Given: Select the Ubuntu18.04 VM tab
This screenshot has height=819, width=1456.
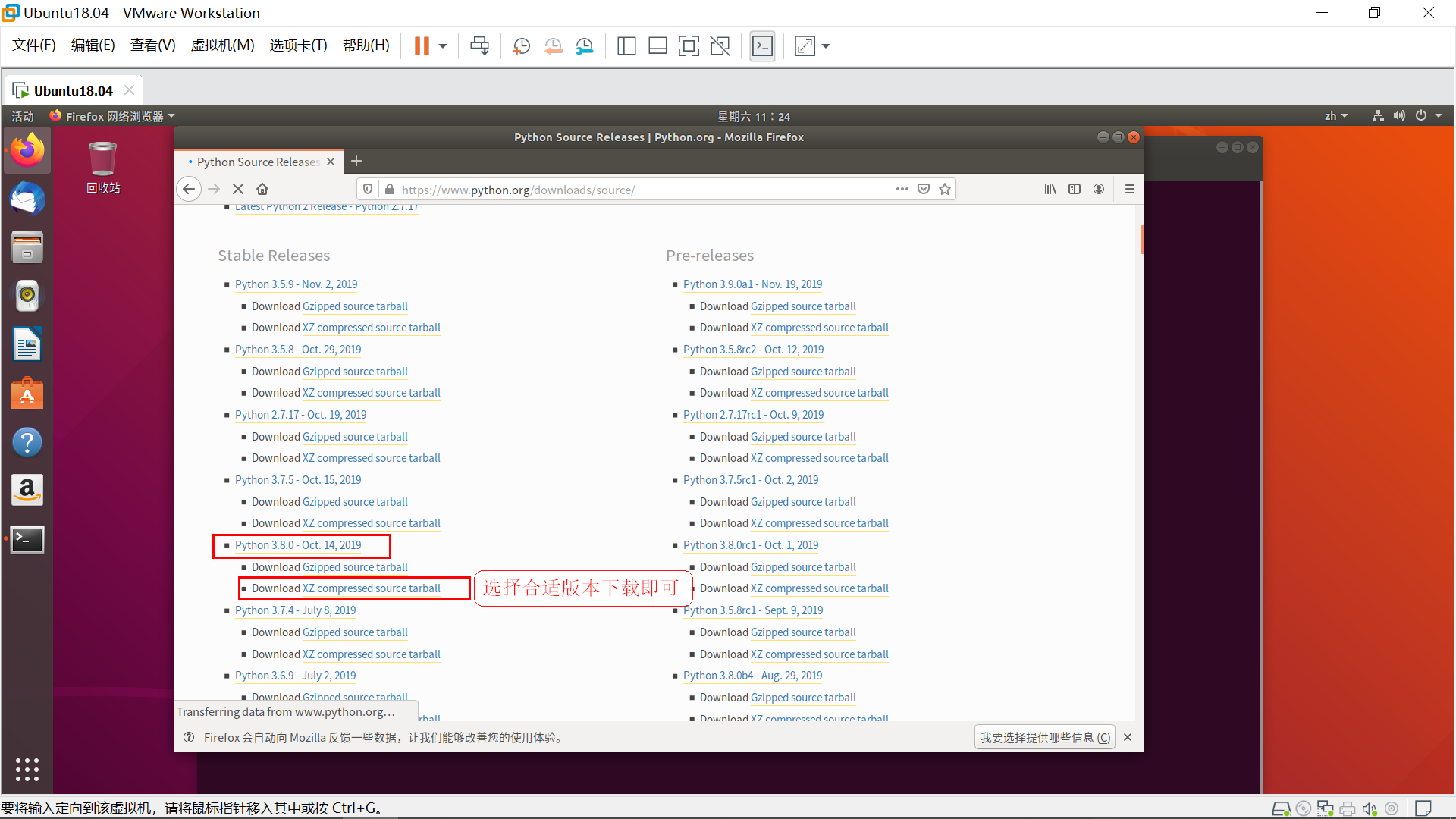Looking at the screenshot, I should (x=73, y=90).
